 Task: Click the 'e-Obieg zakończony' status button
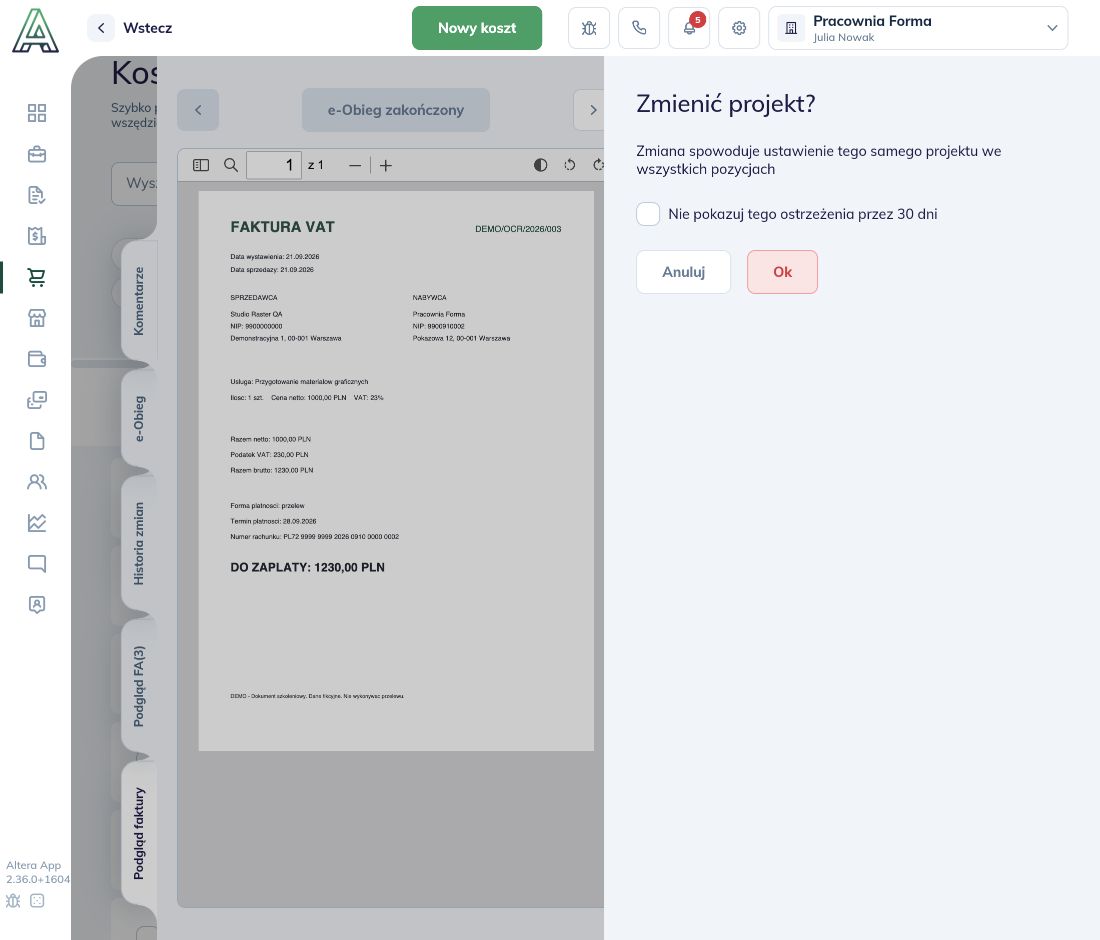coord(396,110)
